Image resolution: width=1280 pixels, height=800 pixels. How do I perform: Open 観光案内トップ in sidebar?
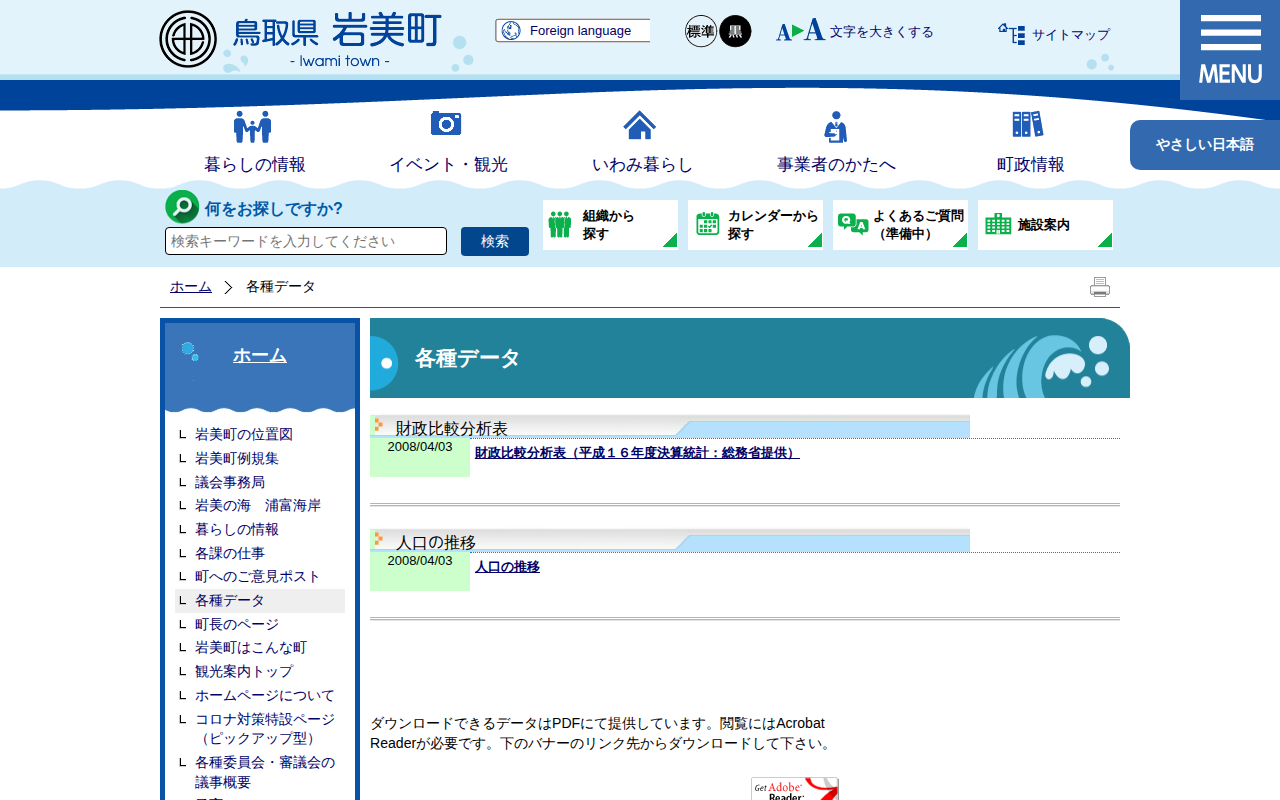(x=244, y=672)
